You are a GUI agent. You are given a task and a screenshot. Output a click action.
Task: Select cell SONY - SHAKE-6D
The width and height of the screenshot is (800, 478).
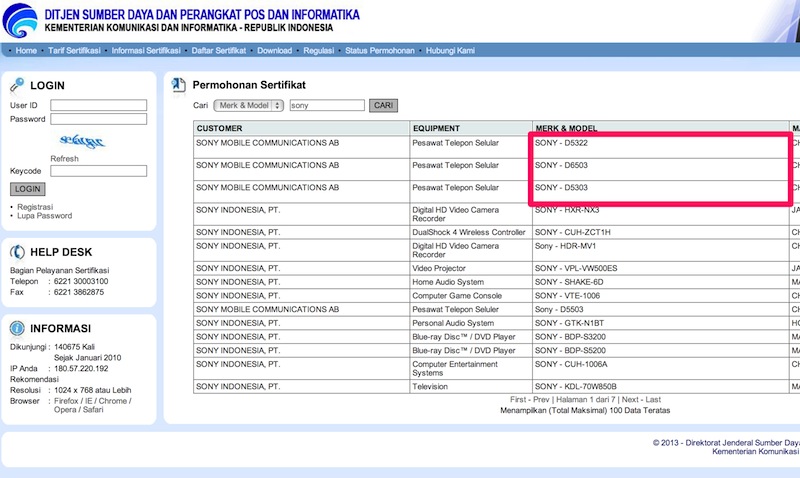click(660, 282)
